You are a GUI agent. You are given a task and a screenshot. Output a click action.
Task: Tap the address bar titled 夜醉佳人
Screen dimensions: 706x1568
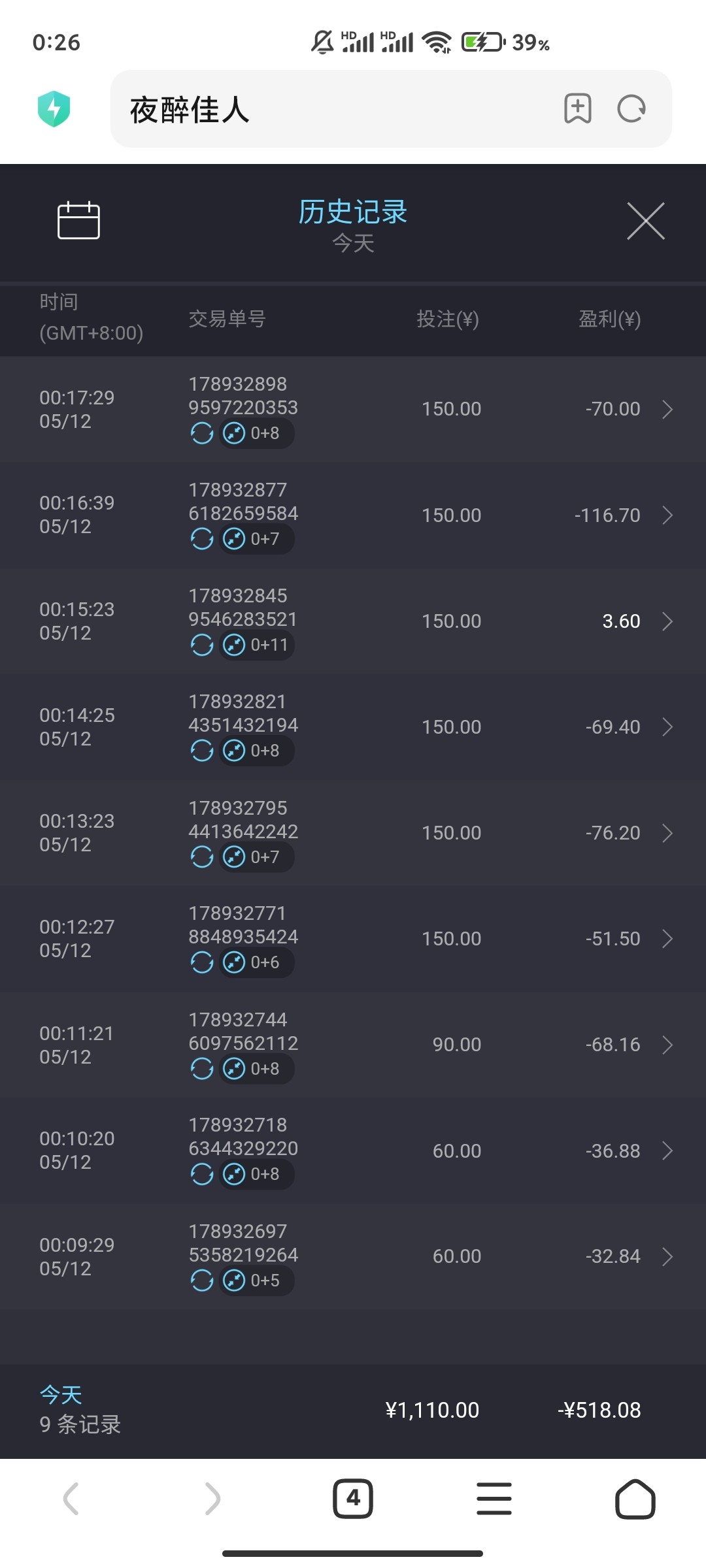[340, 109]
